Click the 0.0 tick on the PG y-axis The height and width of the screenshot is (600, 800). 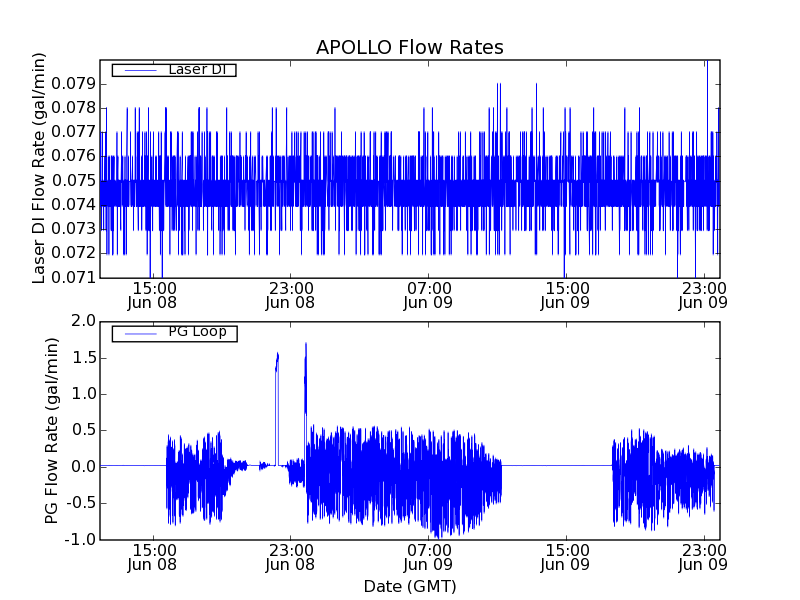83,466
